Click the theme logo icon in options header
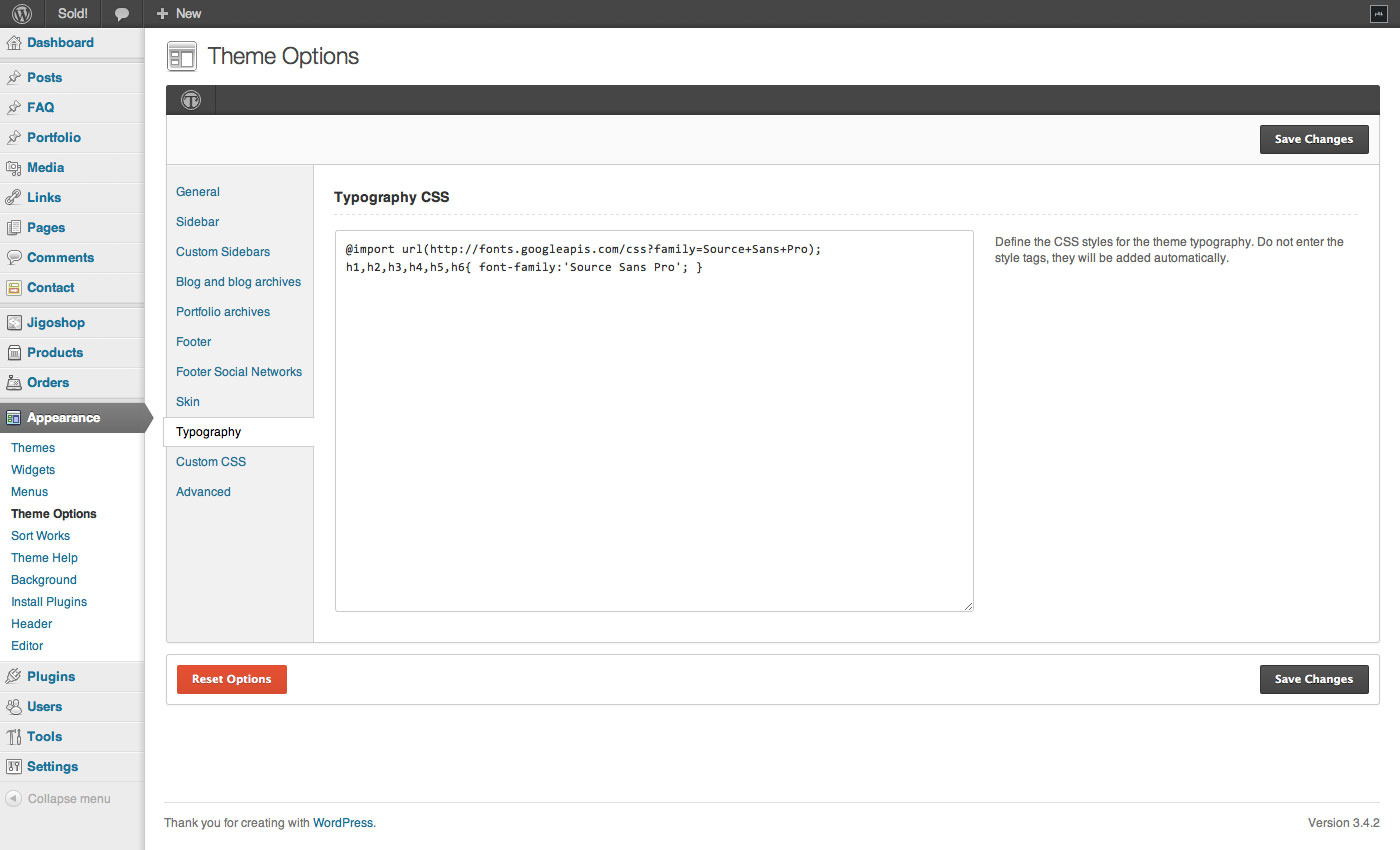1400x850 pixels. 190,100
